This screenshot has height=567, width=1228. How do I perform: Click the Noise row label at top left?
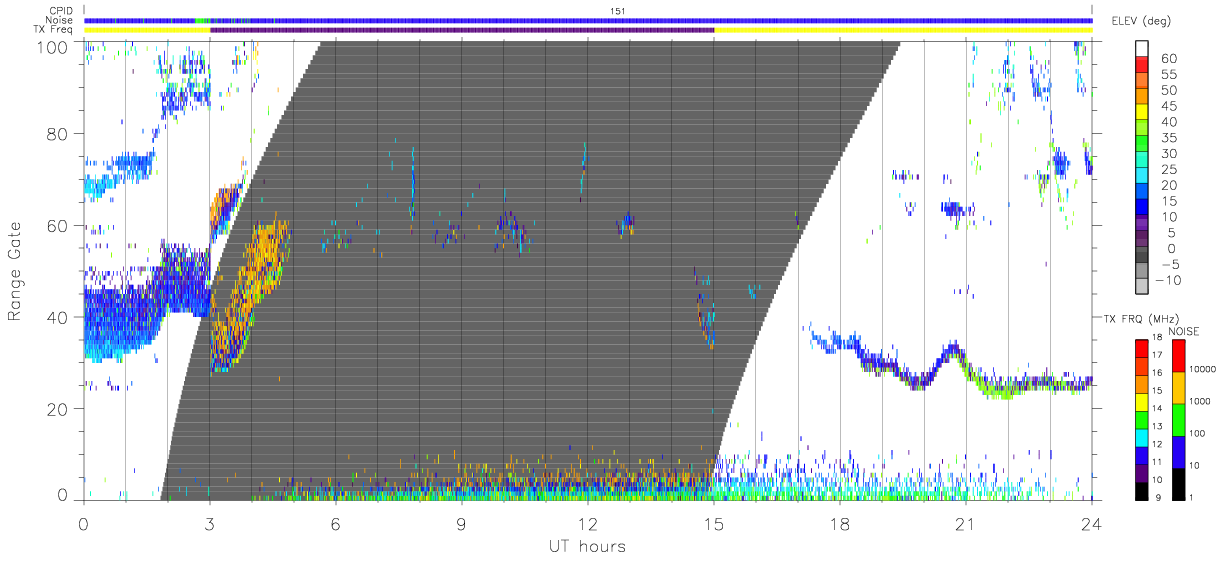(x=61, y=20)
